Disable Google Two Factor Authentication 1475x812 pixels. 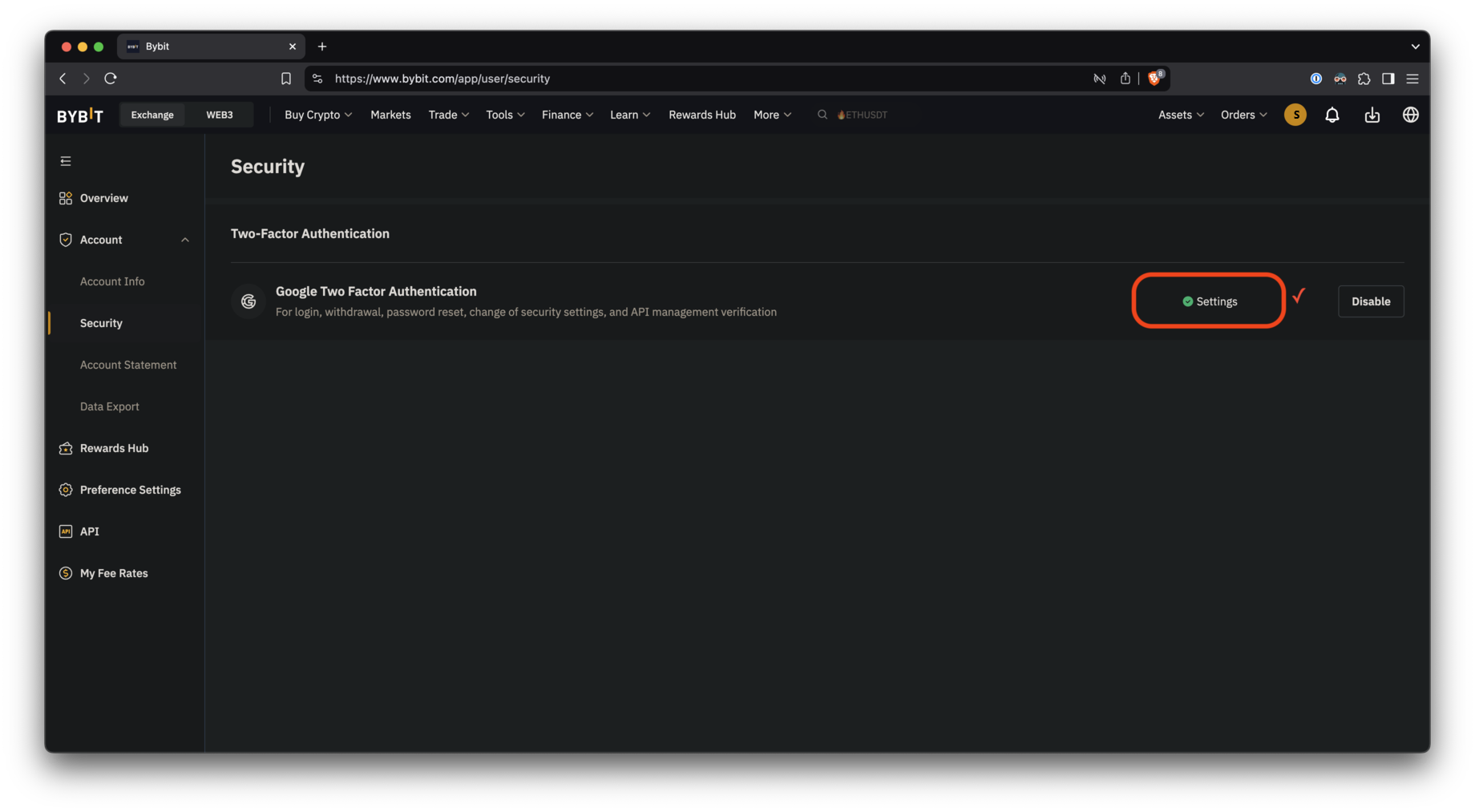tap(1370, 301)
